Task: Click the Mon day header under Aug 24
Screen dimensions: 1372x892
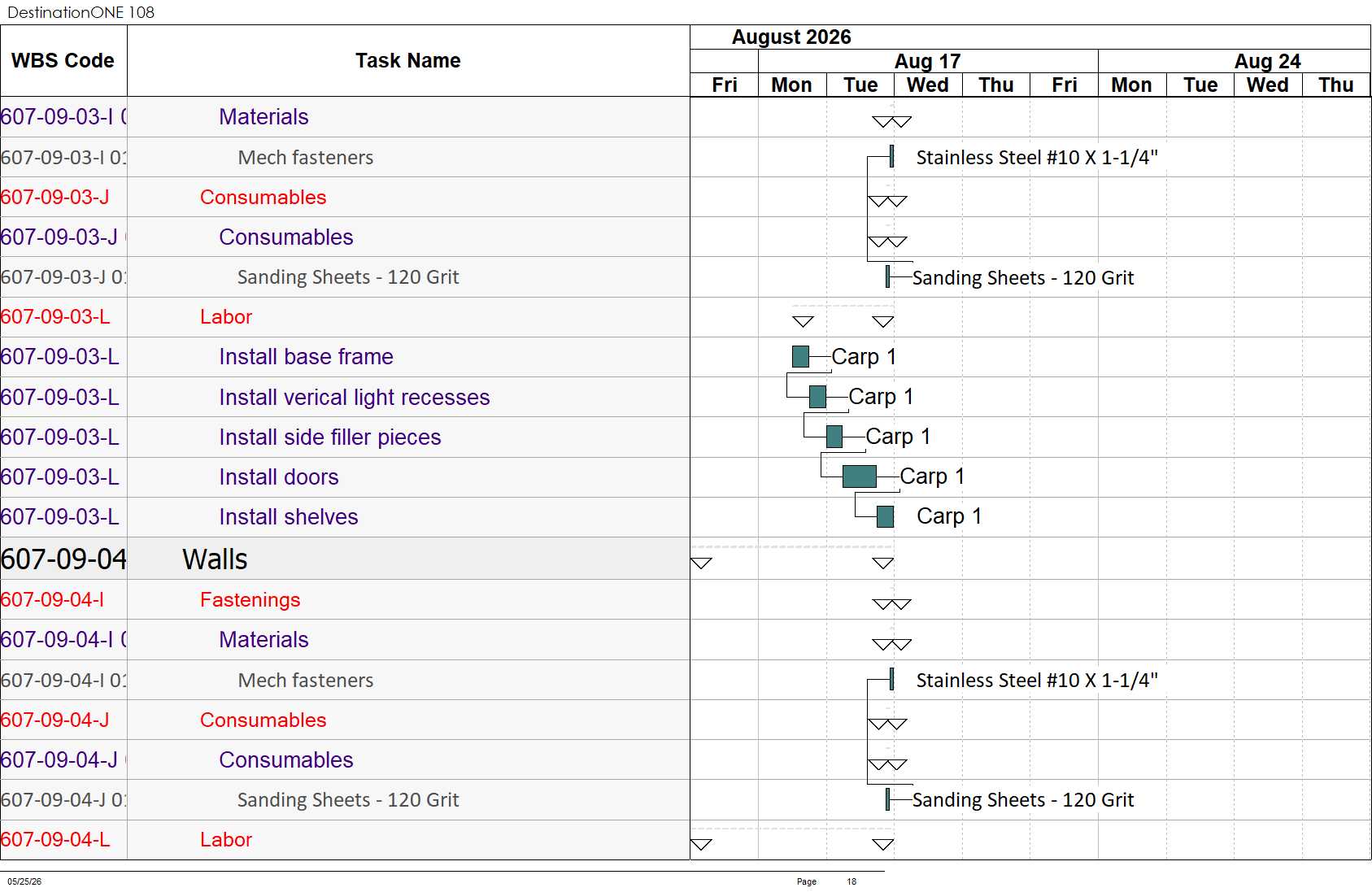Action: click(1131, 85)
